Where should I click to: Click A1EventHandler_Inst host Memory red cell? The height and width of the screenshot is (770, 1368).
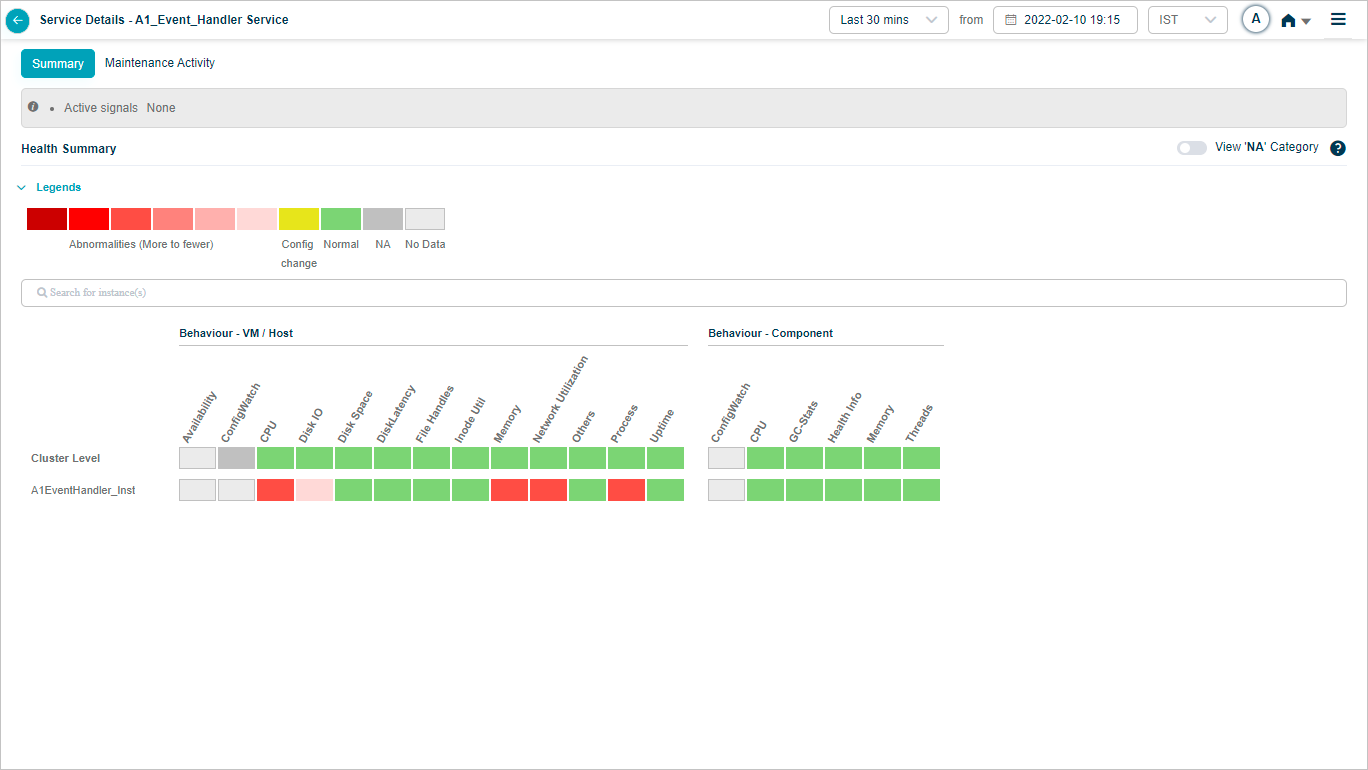tap(509, 490)
